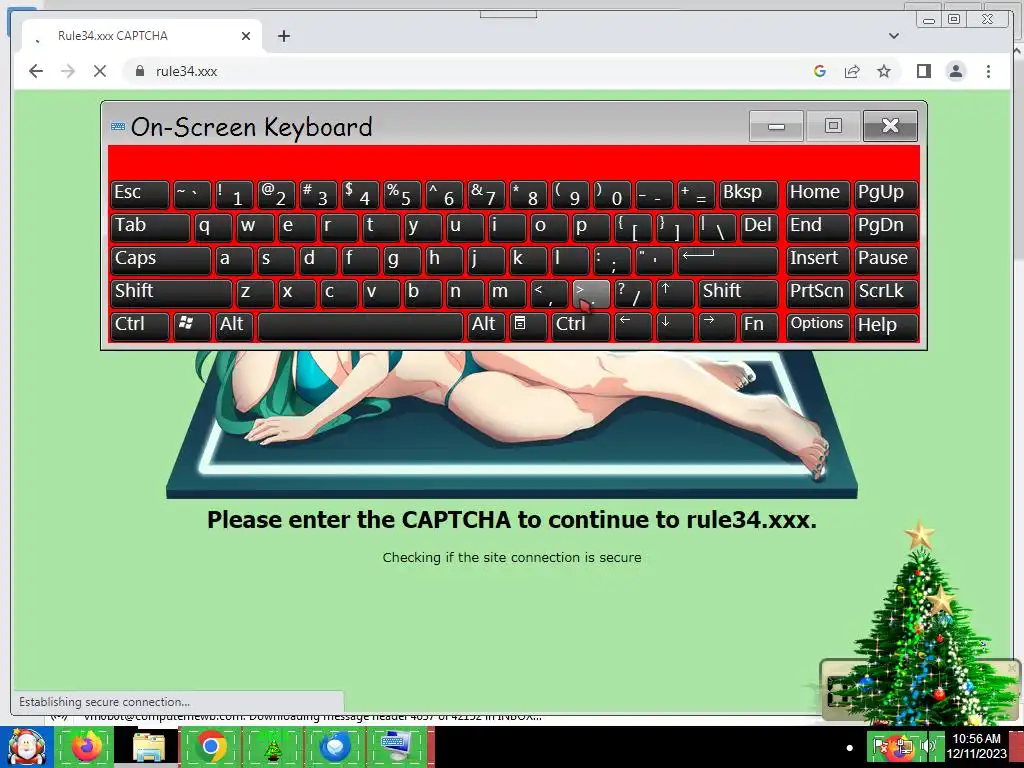Viewport: 1024px width, 768px height.
Task: Click the Home key
Action: (817, 194)
